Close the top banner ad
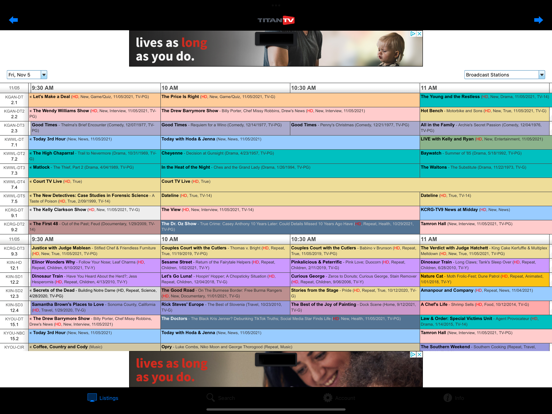This screenshot has width=552, height=414. [419, 34]
